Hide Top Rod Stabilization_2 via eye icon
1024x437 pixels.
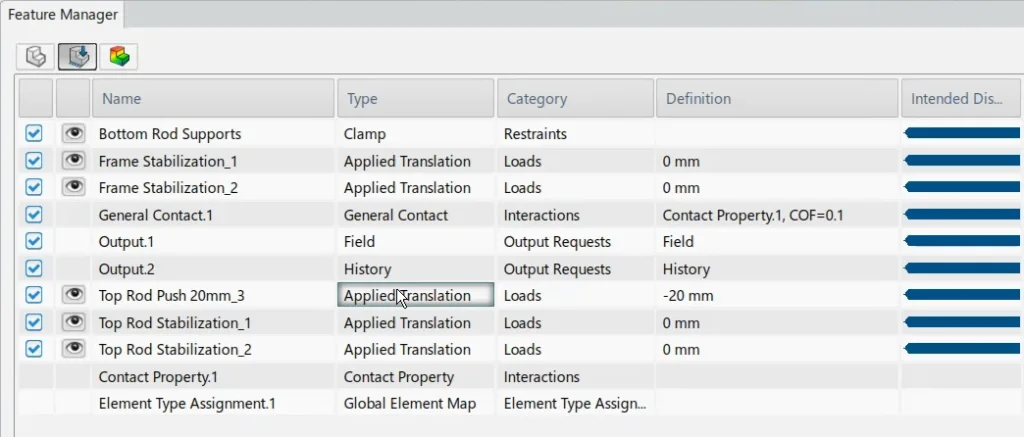(x=72, y=349)
